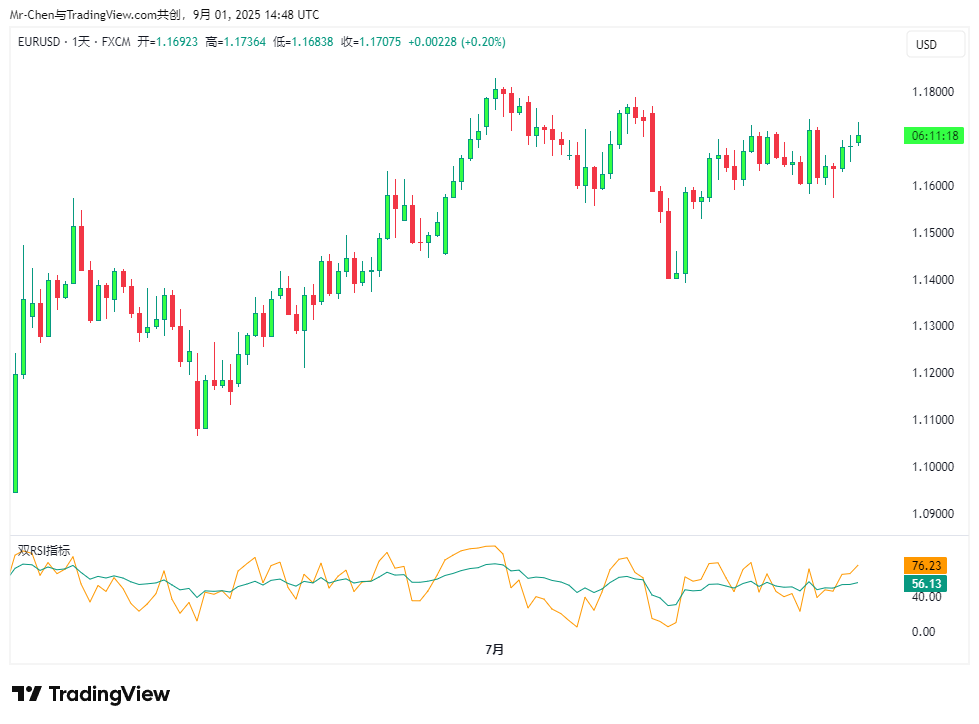Click the high price value 1.17364
This screenshot has width=979, height=724.
pyautogui.click(x=245, y=42)
